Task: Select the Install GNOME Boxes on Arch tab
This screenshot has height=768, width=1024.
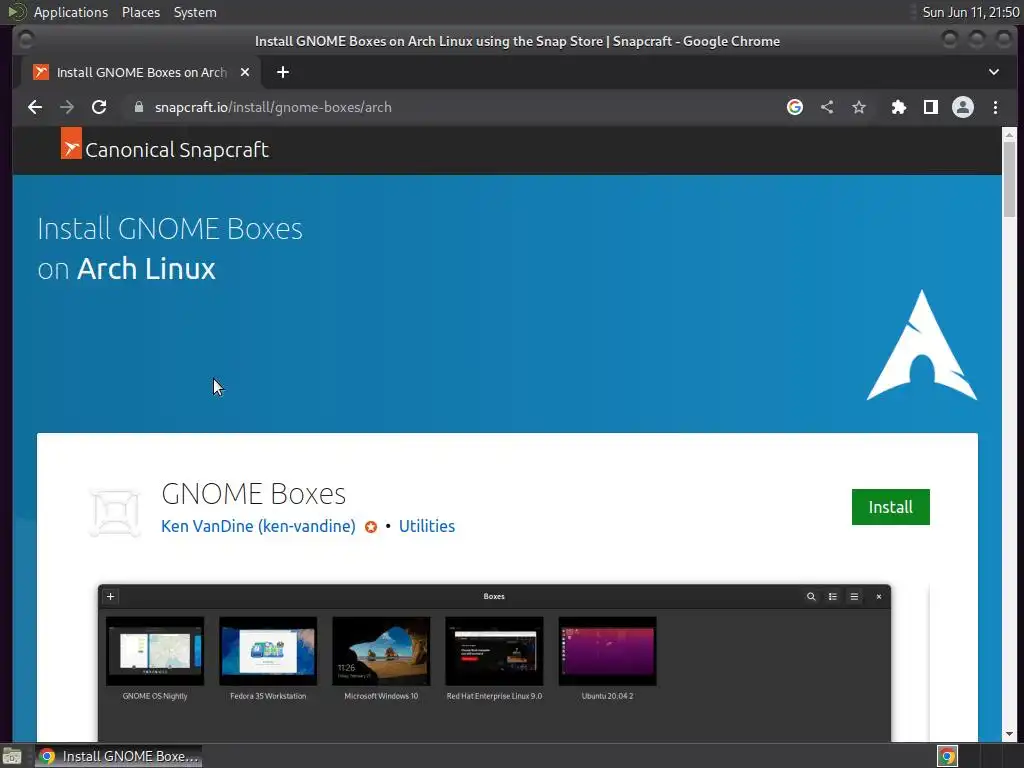Action: coord(141,72)
